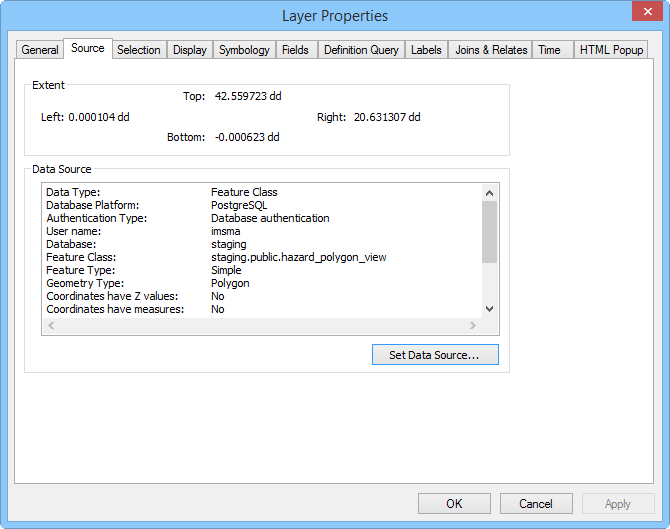Switch to HTML Popup tab

[x=610, y=50]
